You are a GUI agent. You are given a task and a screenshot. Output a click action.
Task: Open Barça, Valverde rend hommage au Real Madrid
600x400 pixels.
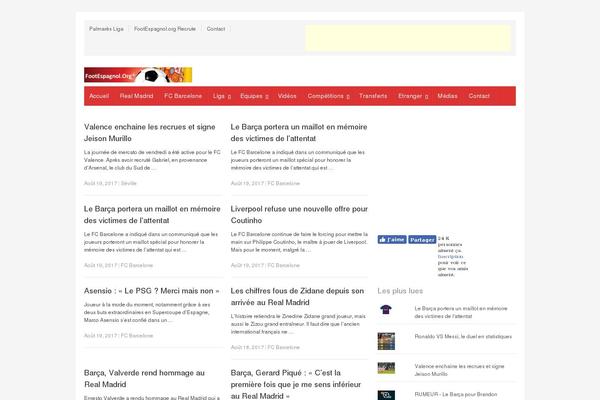click(x=144, y=379)
